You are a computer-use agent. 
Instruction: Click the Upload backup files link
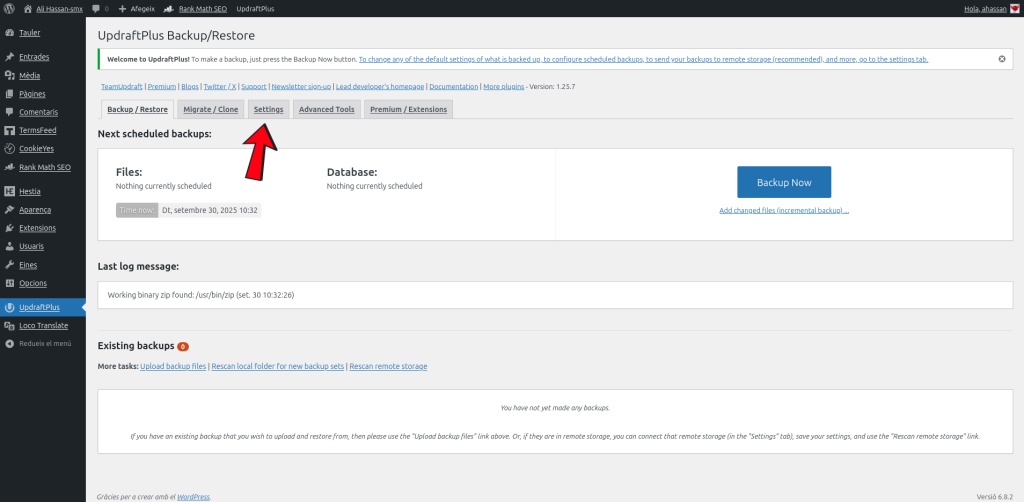point(173,367)
